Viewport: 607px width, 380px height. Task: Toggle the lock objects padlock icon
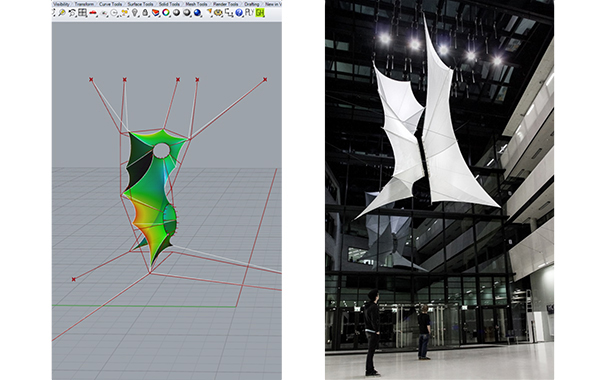[145, 13]
